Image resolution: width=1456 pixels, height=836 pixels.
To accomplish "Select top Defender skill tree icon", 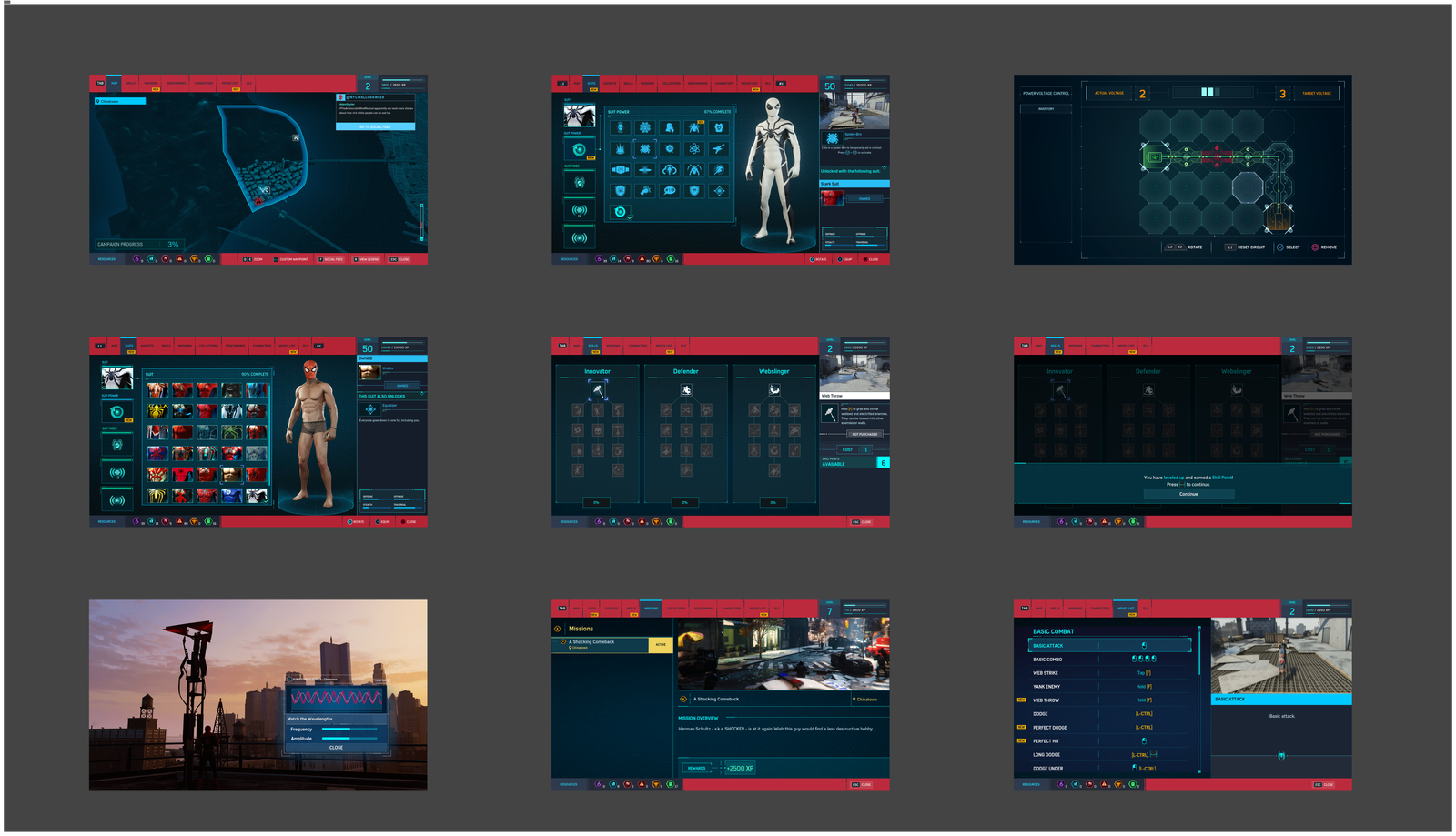I will (x=686, y=390).
